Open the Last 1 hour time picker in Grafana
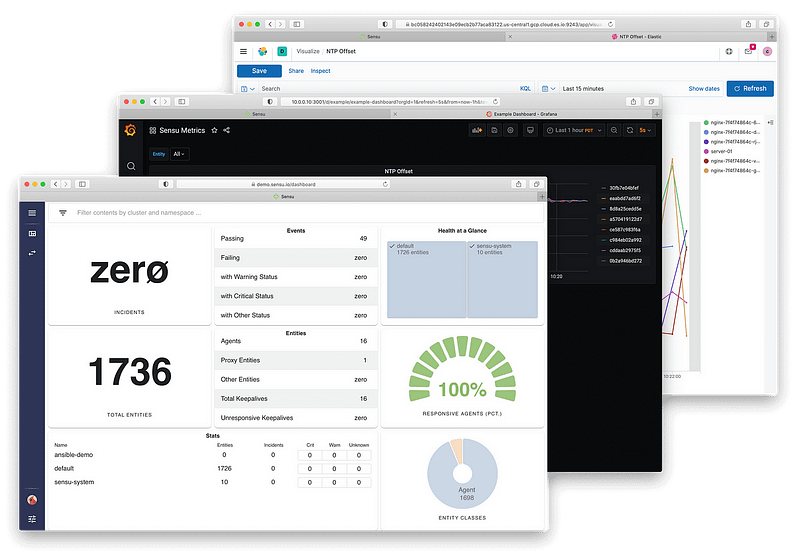The image size is (800, 557). click(574, 131)
